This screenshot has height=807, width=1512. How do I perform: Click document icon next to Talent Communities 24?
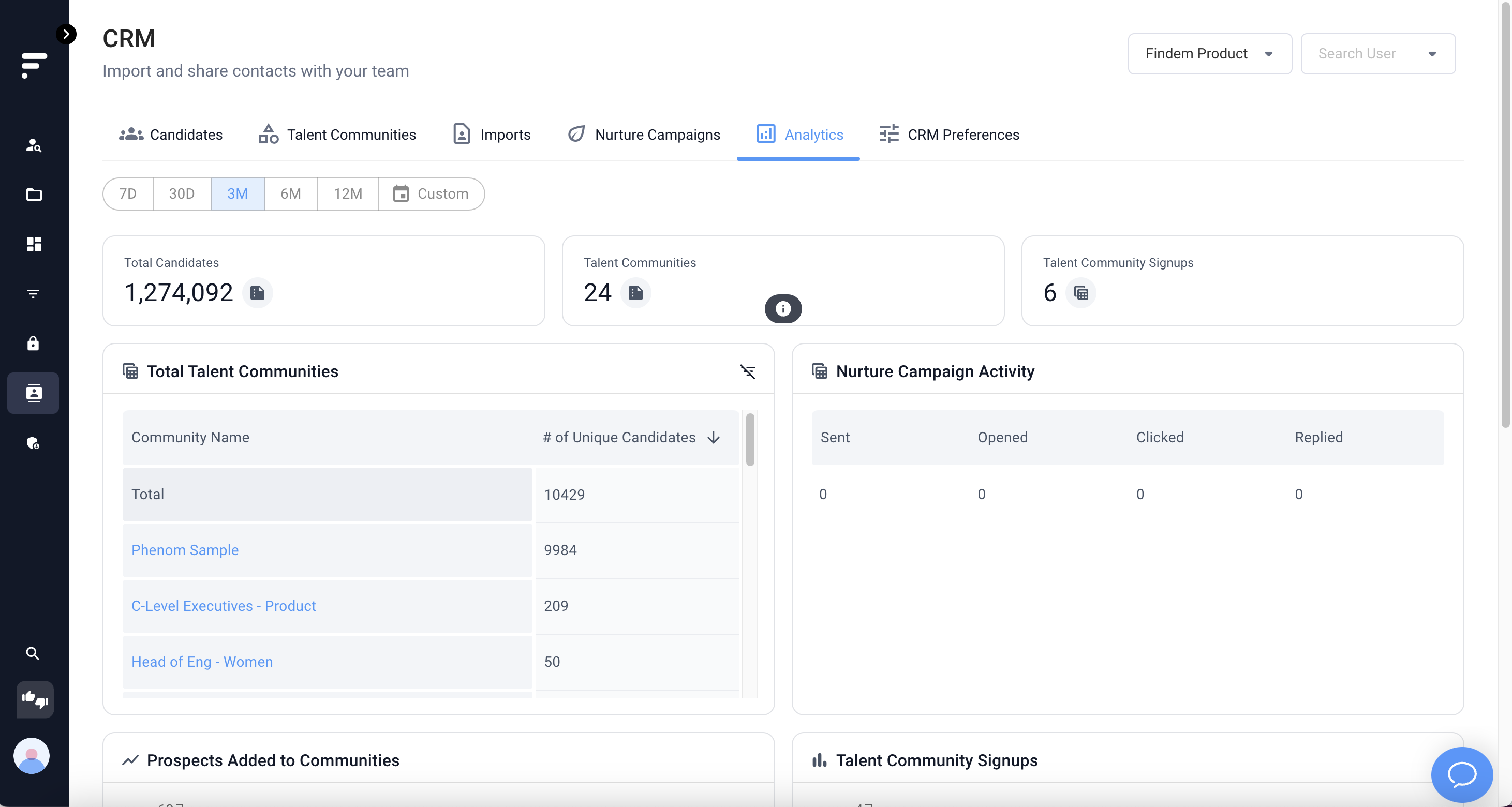[635, 293]
